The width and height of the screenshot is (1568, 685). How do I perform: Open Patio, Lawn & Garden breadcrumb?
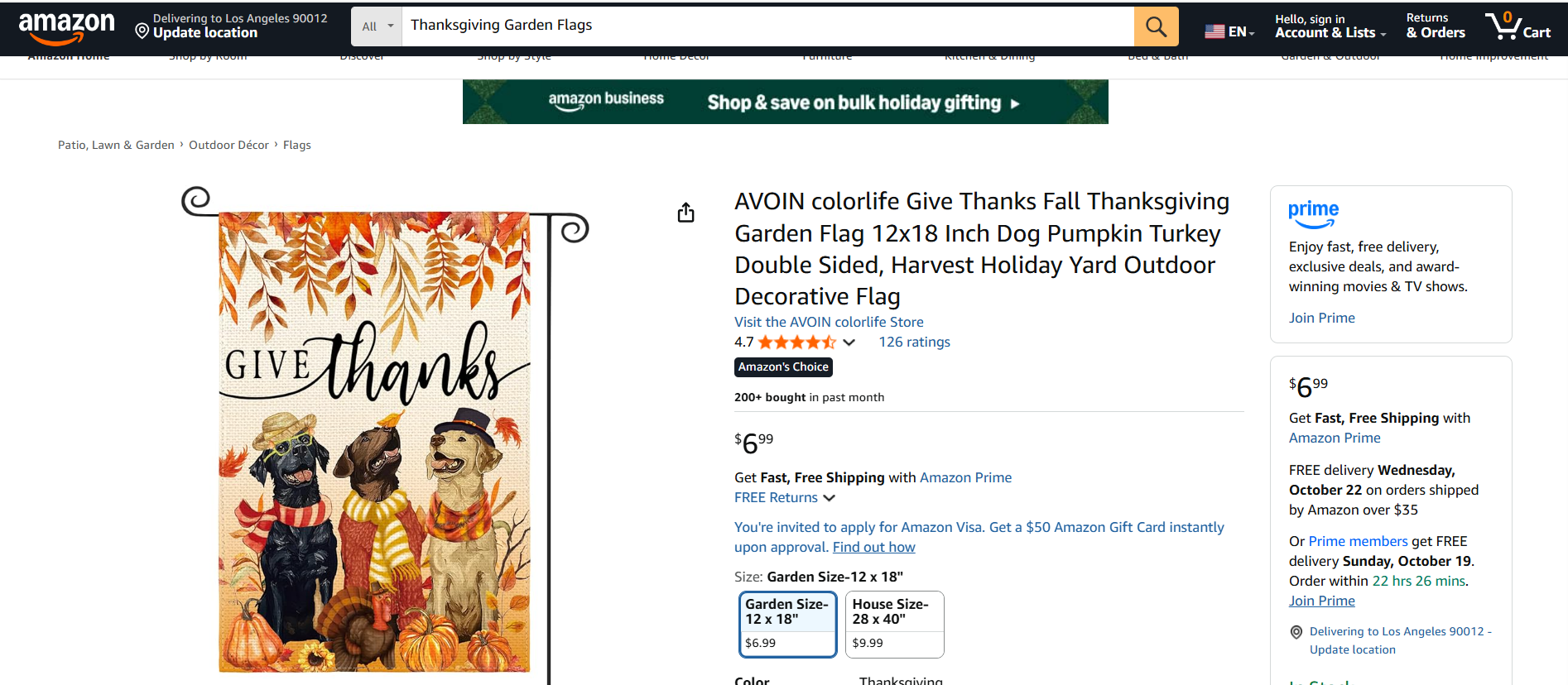116,145
